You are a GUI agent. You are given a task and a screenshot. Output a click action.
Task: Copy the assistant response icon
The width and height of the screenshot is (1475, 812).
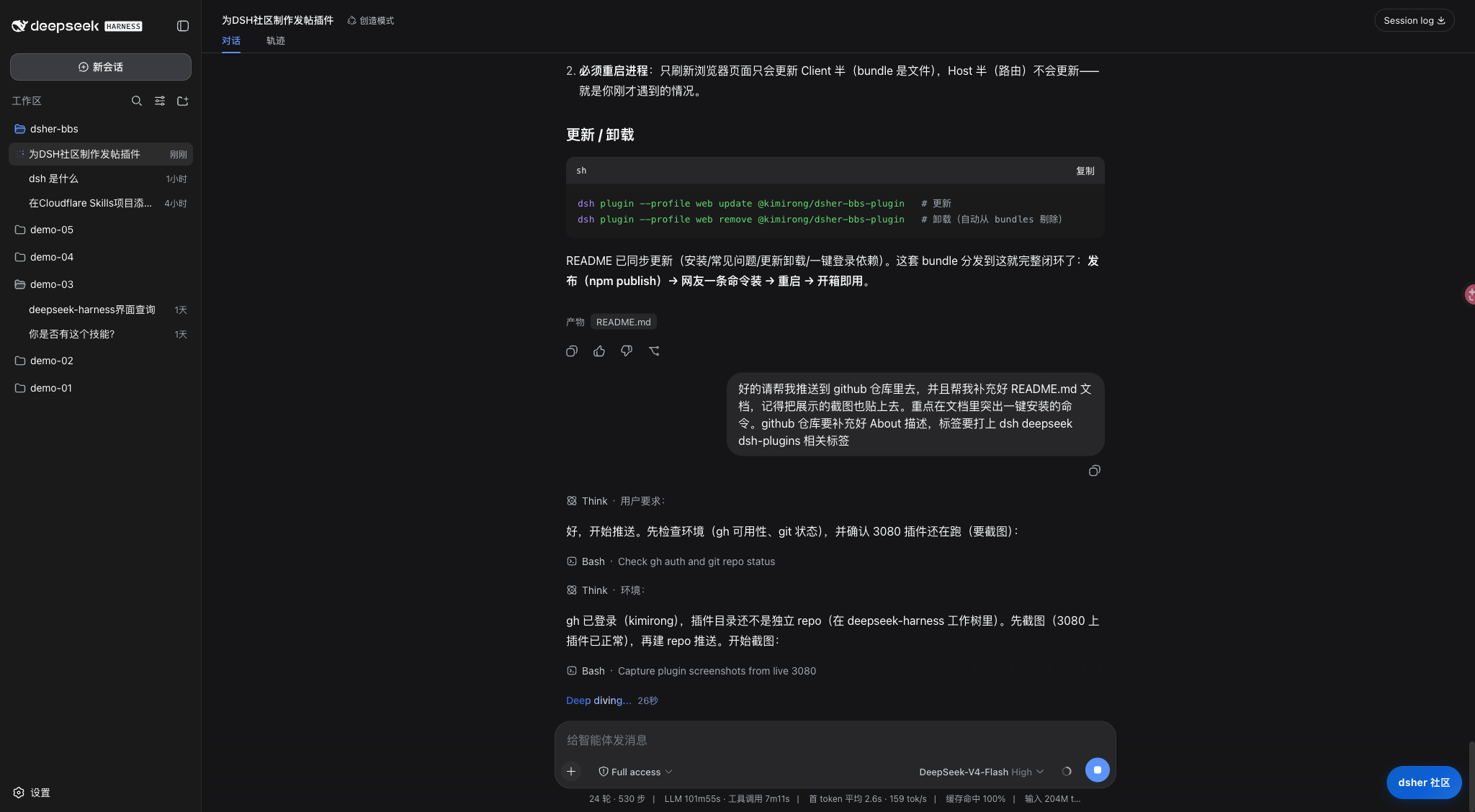click(x=572, y=351)
